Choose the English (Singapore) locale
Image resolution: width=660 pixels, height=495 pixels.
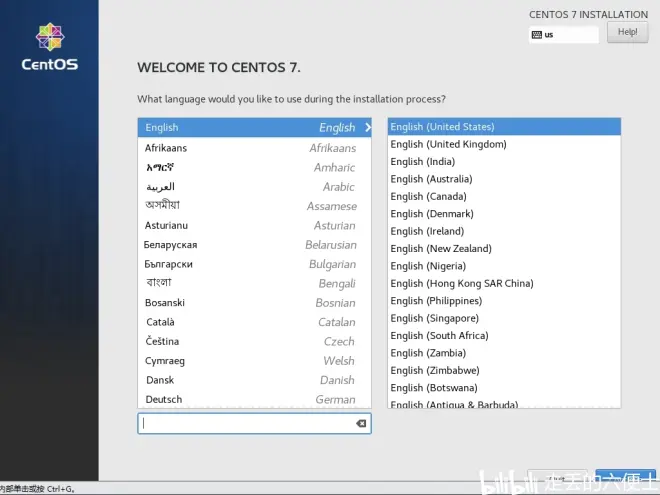pyautogui.click(x=504, y=318)
